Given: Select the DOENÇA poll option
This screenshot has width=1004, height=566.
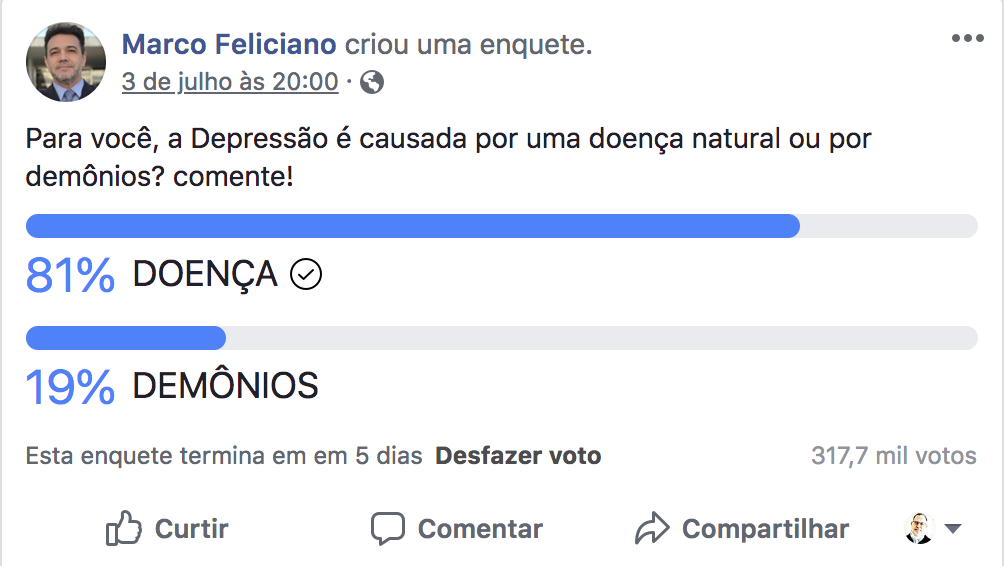Looking at the screenshot, I should pos(205,274).
